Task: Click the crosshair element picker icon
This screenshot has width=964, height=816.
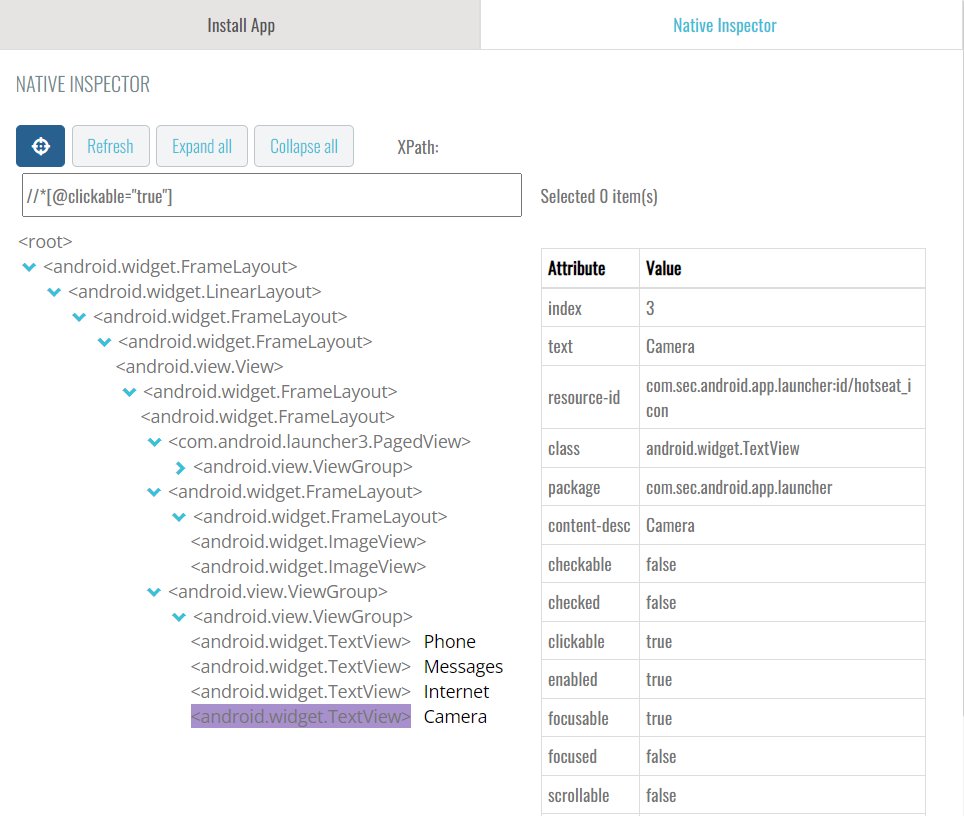Action: click(x=41, y=146)
